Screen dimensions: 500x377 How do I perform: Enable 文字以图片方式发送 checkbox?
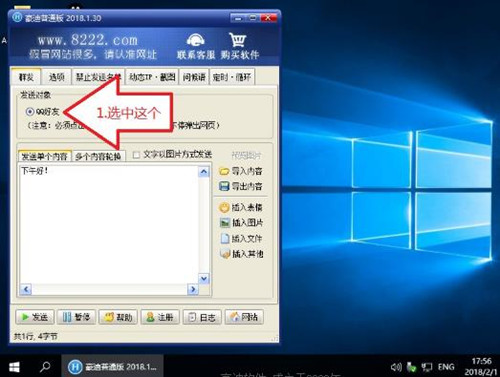(136, 155)
